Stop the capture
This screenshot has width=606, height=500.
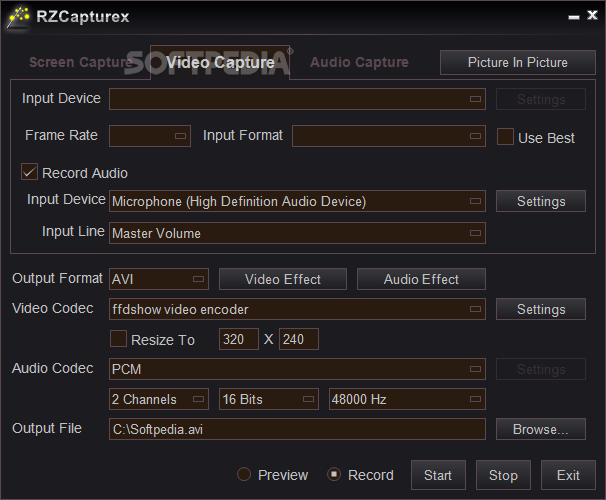click(x=503, y=475)
